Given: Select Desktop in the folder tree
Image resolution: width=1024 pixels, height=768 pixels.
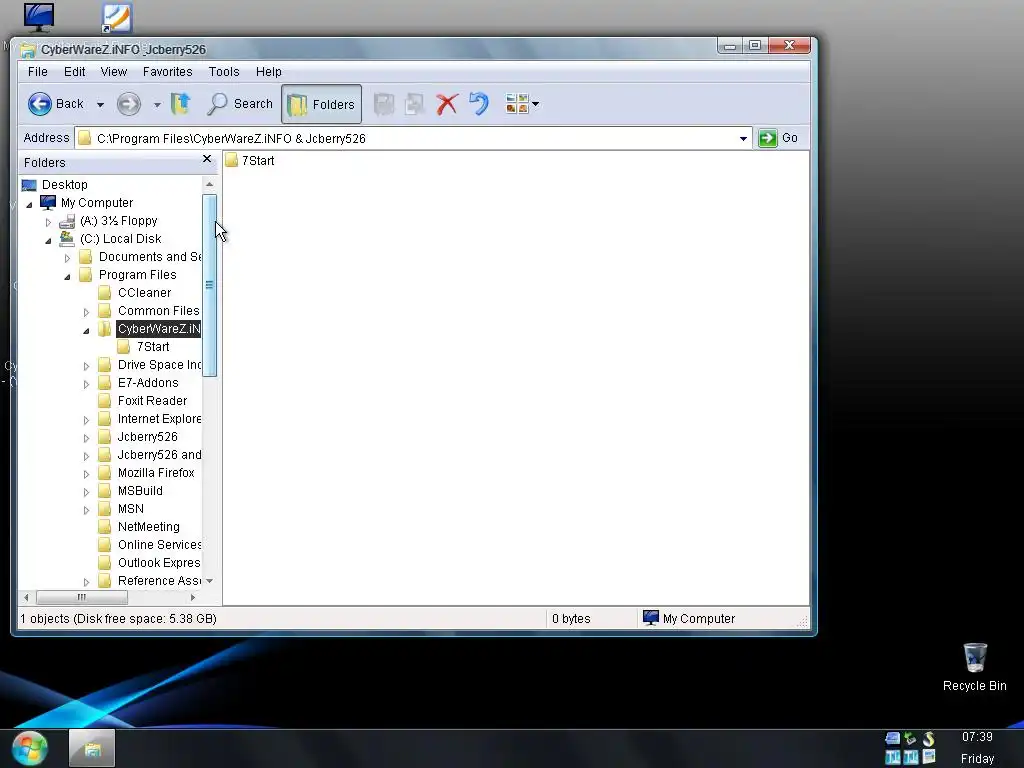Looking at the screenshot, I should pos(65,185).
